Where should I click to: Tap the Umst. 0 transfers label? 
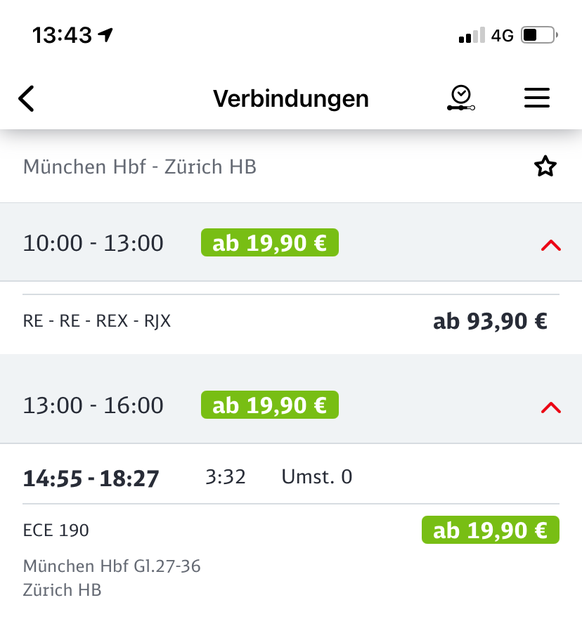pyautogui.click(x=317, y=477)
